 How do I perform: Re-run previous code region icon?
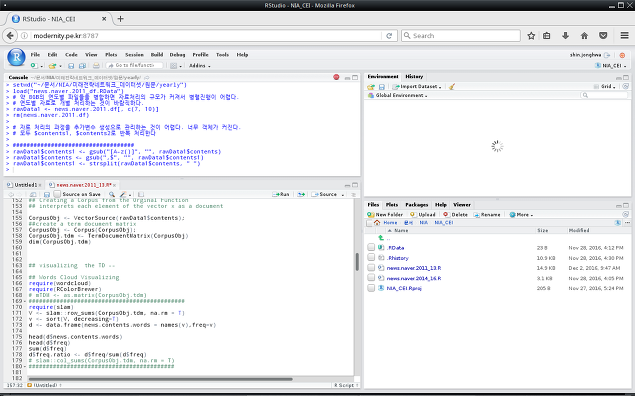click(x=301, y=194)
